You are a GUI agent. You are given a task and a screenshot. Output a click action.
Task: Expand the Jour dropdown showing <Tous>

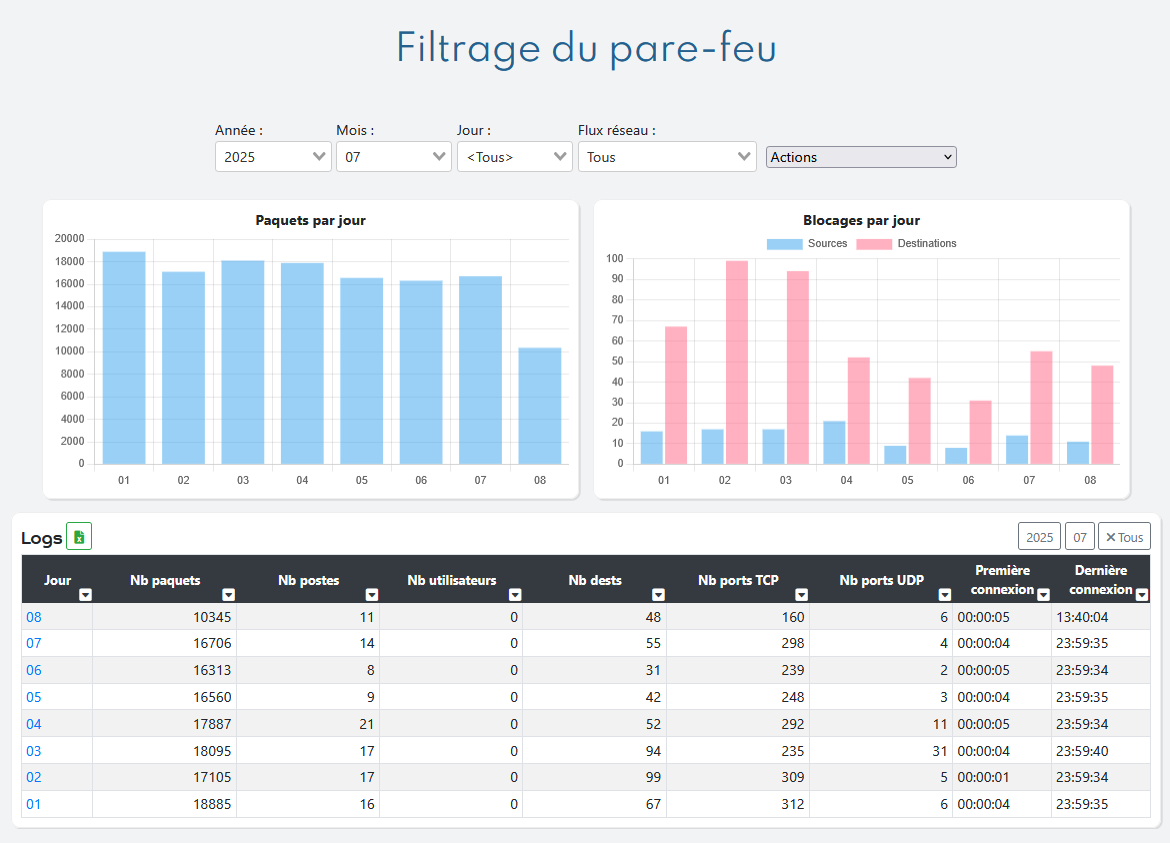tap(515, 157)
